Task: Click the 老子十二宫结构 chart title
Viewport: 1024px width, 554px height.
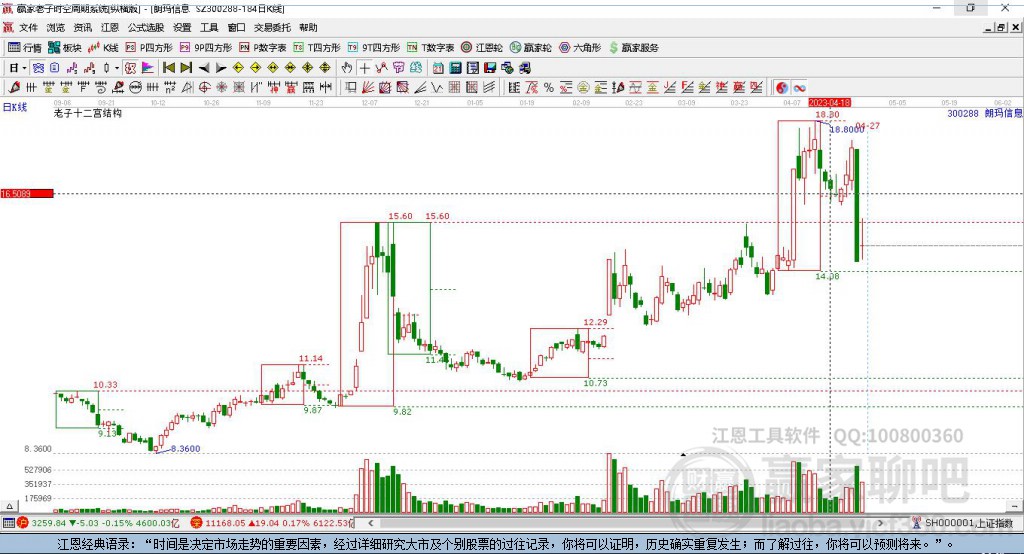Action: (x=88, y=113)
